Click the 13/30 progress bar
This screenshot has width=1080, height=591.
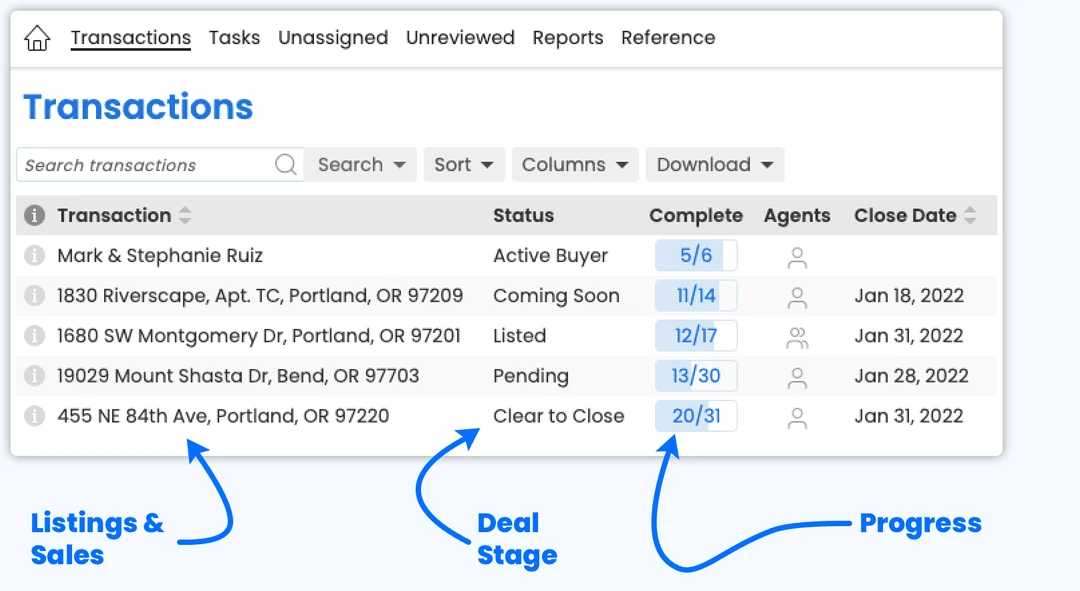[x=696, y=376]
